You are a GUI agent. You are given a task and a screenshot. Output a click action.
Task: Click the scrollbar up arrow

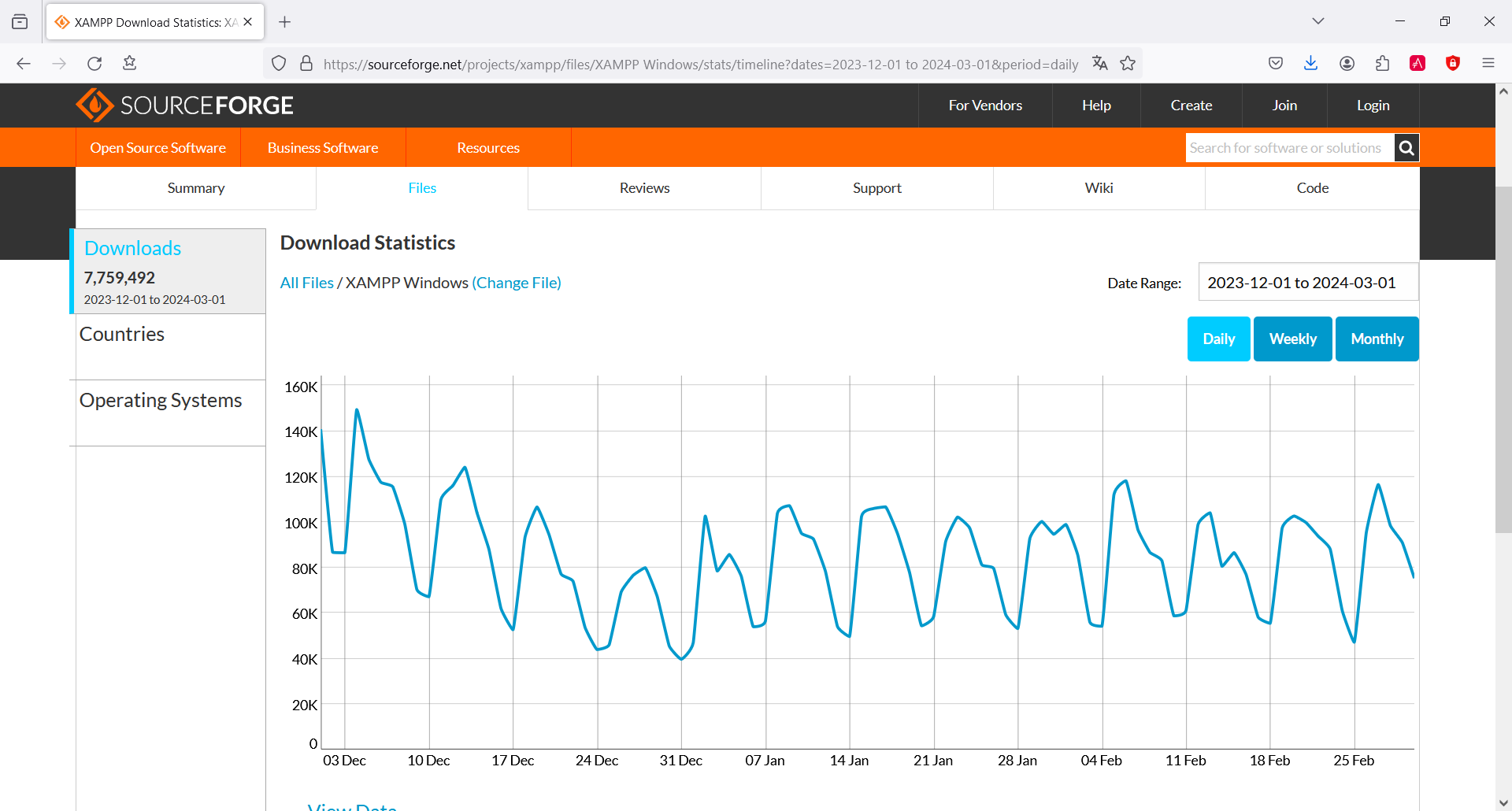point(1503,91)
